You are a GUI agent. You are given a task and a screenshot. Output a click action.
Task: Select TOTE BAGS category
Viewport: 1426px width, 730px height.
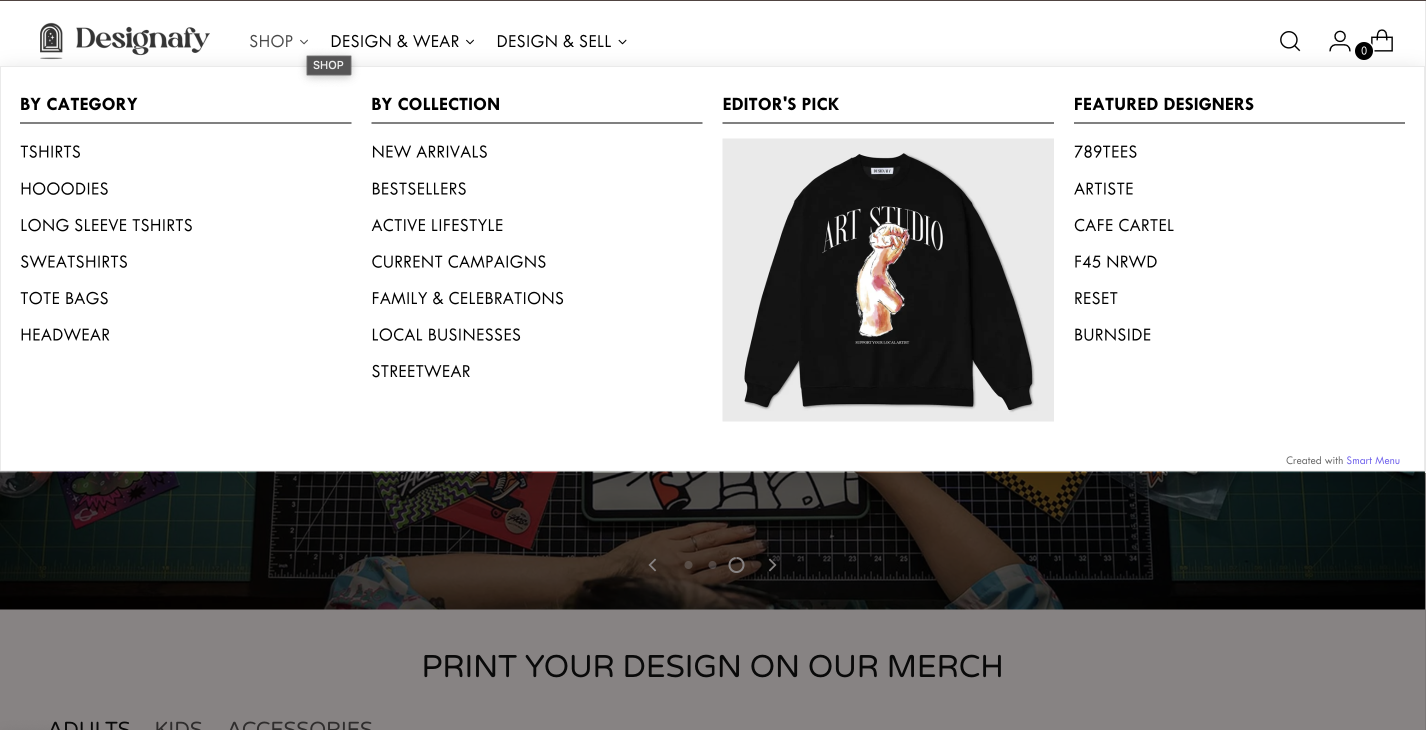point(64,299)
